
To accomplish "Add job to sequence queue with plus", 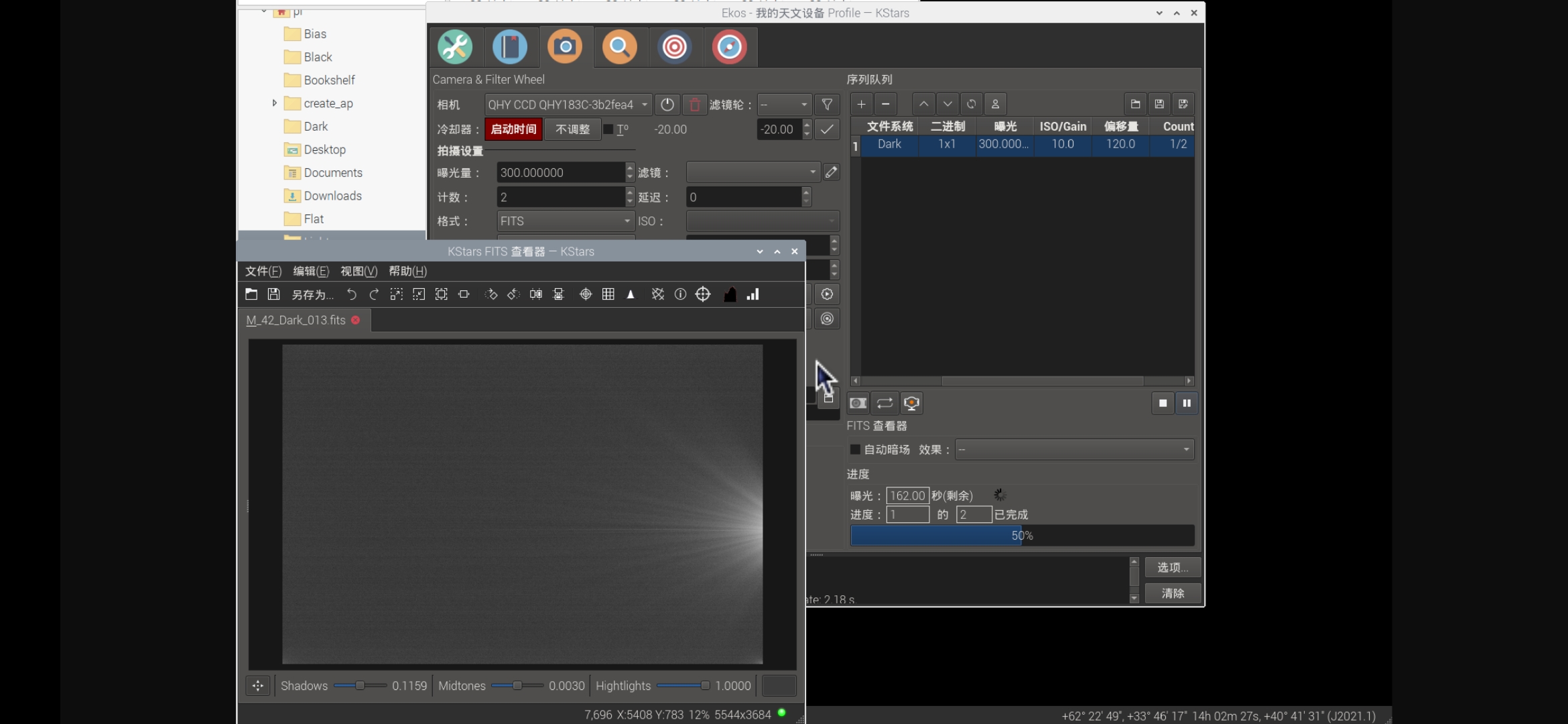I will pos(862,104).
